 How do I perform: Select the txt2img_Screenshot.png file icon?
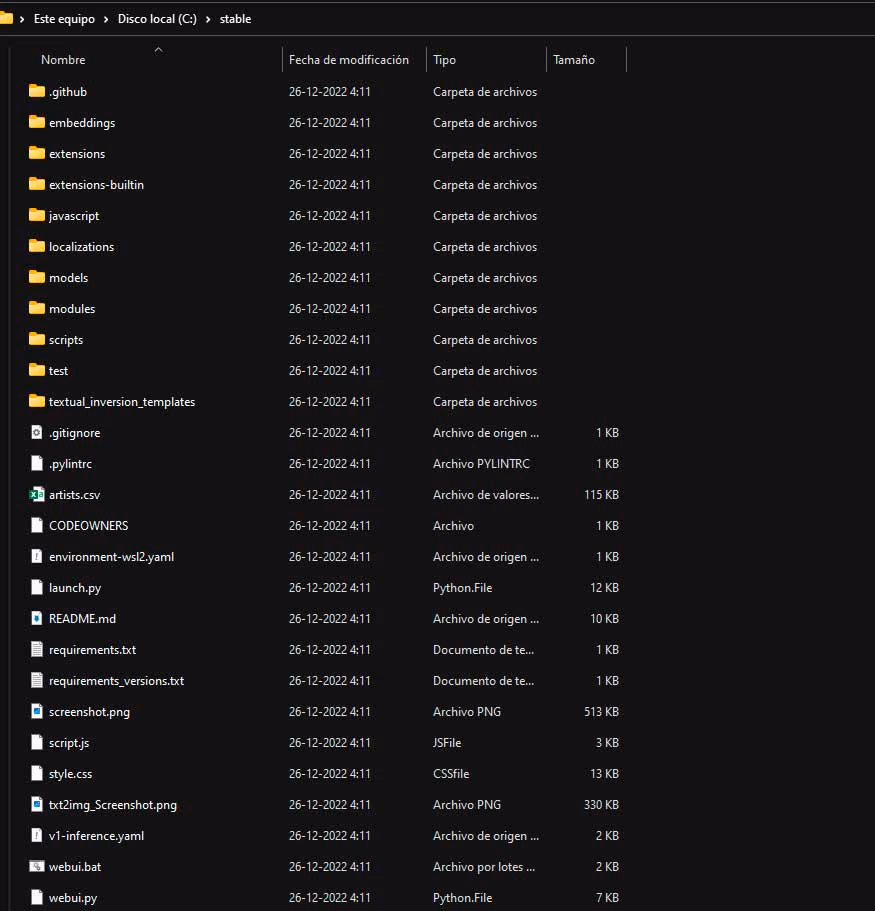point(37,804)
